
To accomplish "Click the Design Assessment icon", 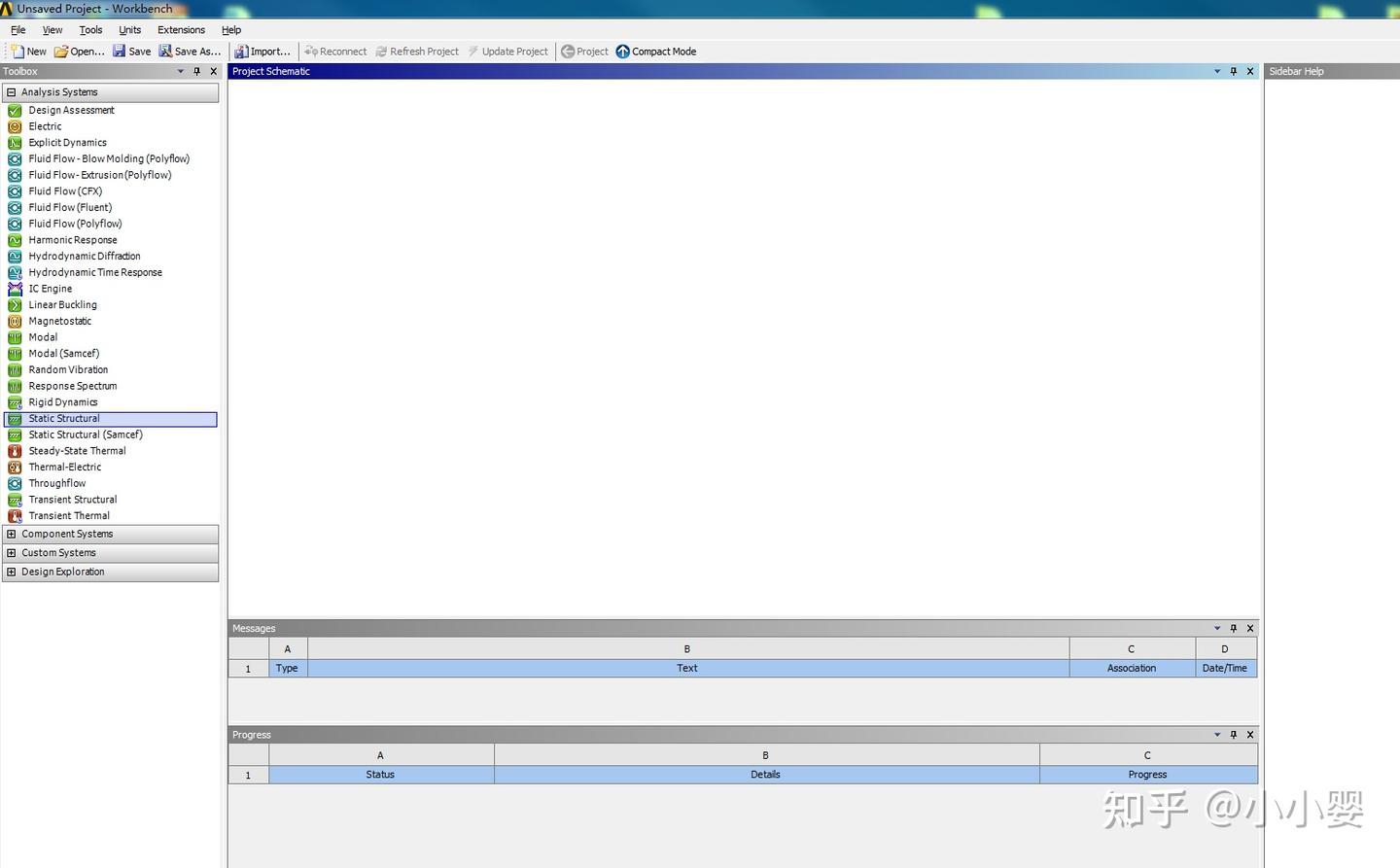I will [x=15, y=111].
